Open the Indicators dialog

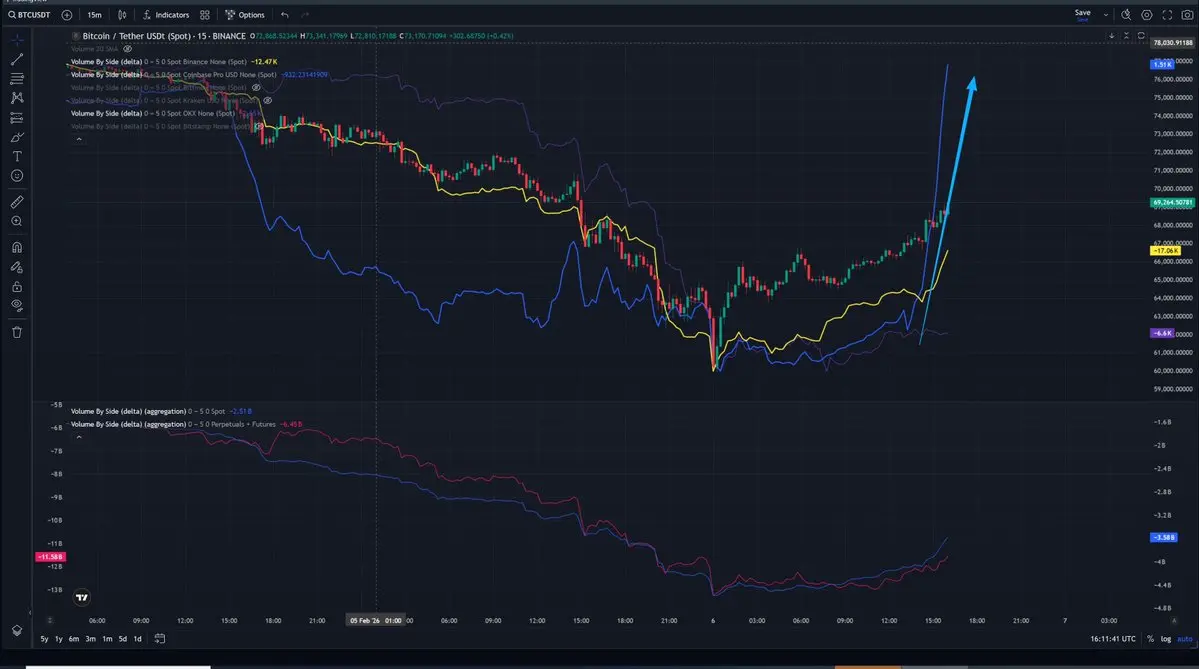coord(166,15)
